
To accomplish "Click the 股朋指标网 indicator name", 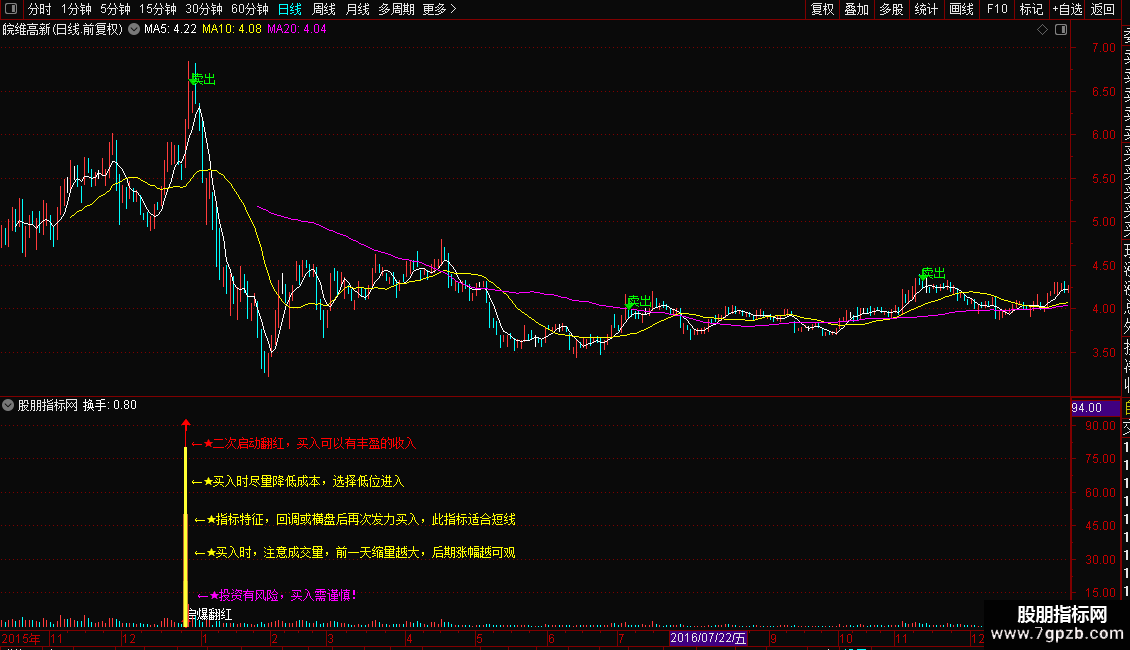I will click(x=48, y=405).
